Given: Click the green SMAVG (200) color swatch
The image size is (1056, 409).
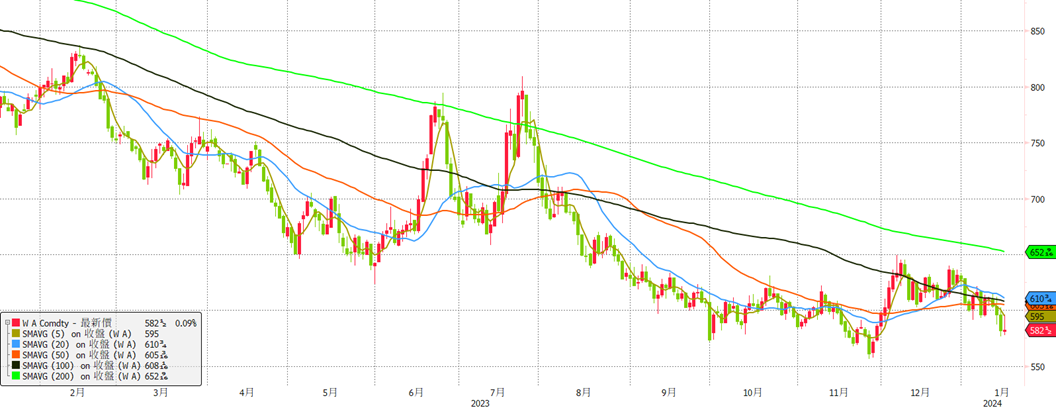Looking at the screenshot, I should 15,377.
